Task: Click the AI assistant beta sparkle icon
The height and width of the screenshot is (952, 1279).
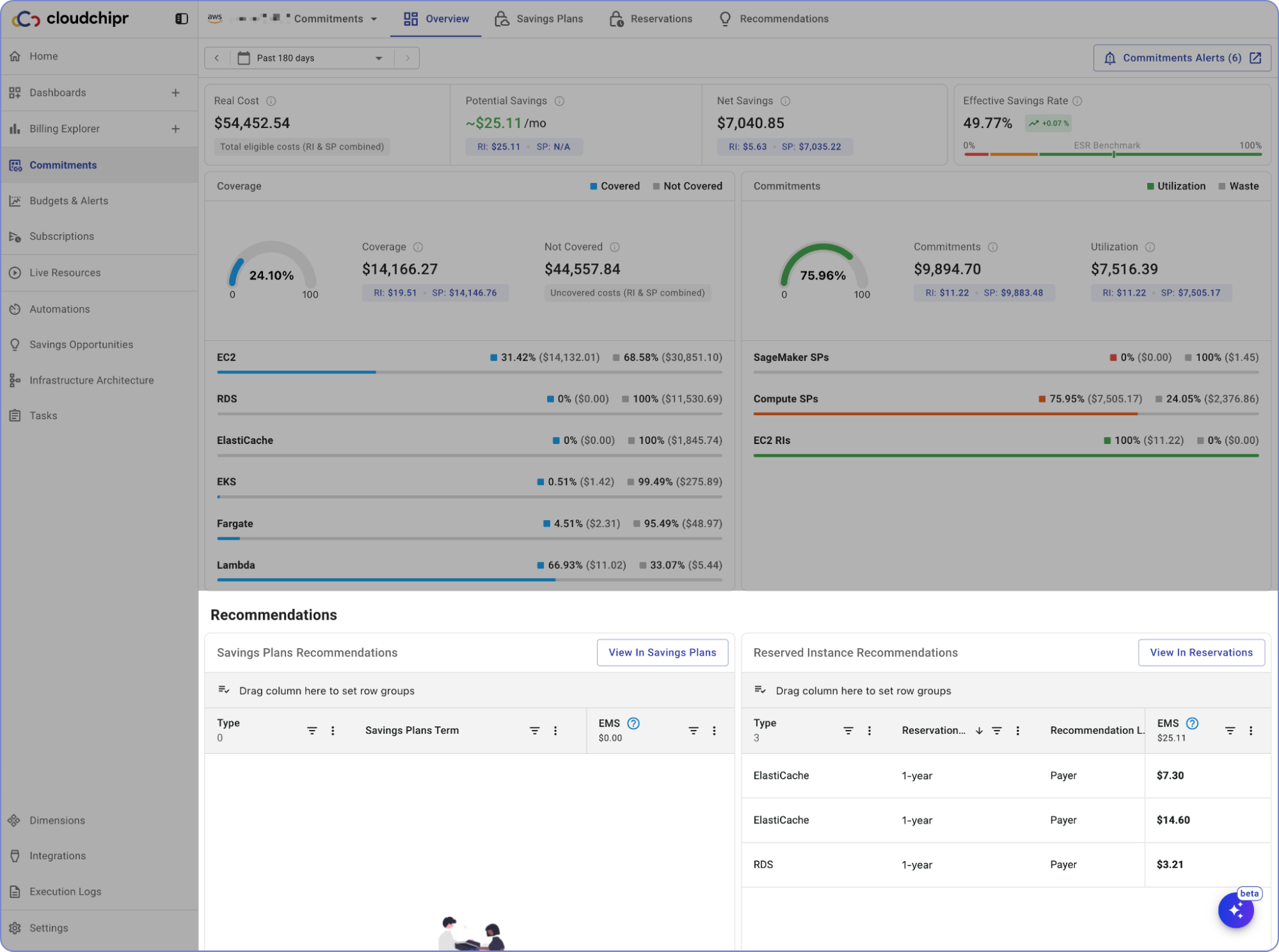Action: (1235, 910)
